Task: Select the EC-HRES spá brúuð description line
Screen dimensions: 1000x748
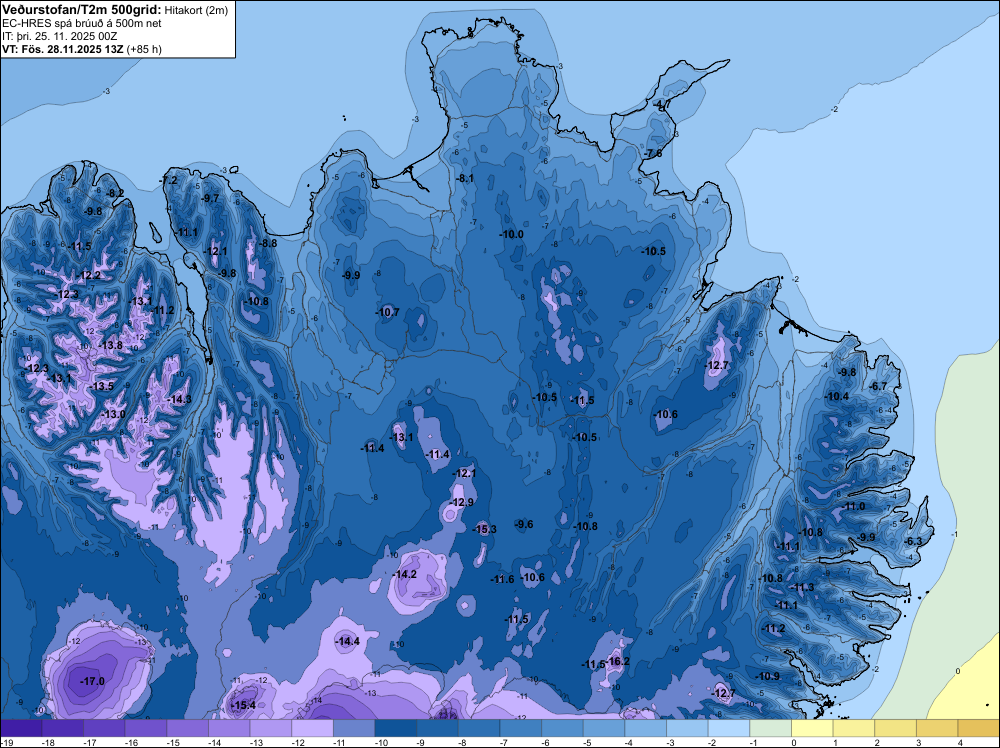Action: tap(82, 24)
